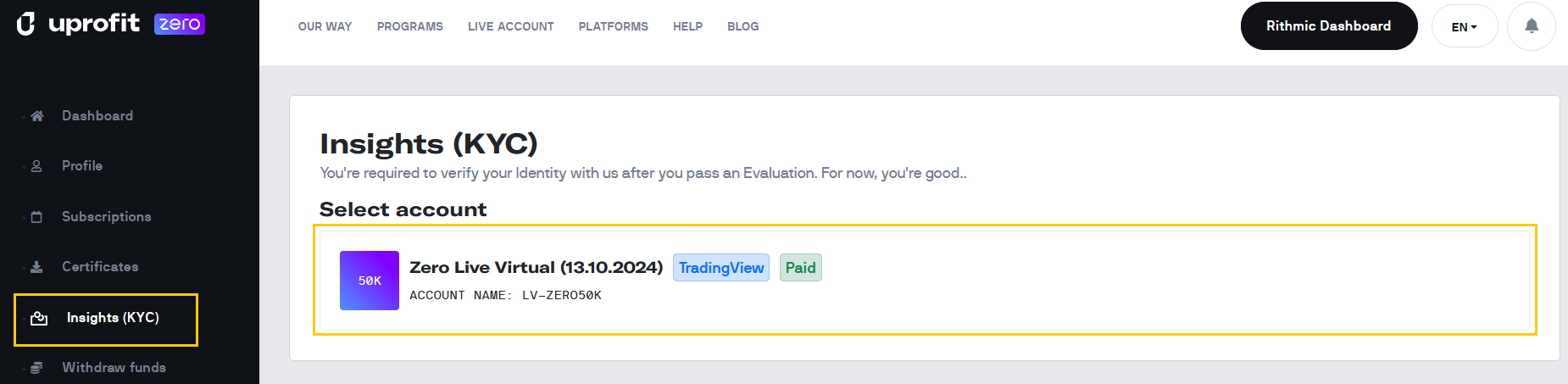Open the PLATFORMS menu item

coord(614,26)
